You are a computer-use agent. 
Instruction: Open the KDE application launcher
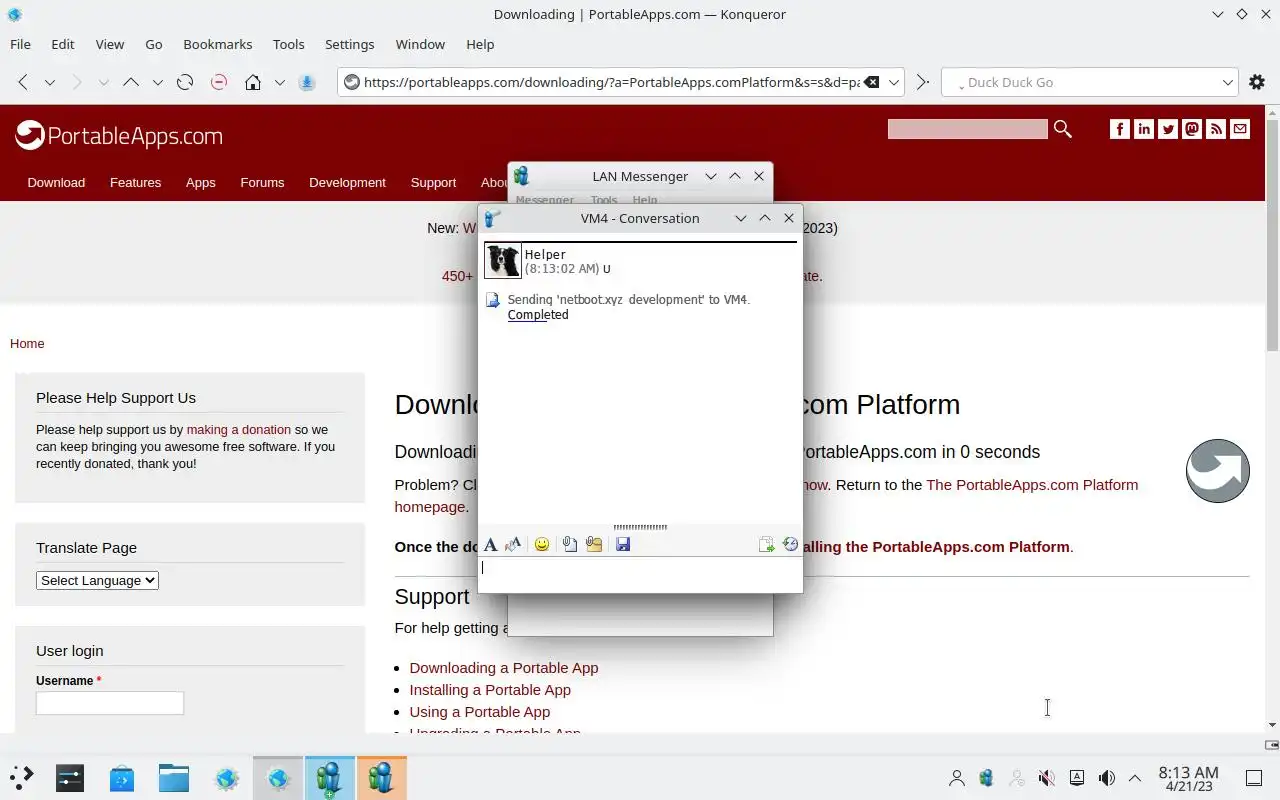point(21,778)
